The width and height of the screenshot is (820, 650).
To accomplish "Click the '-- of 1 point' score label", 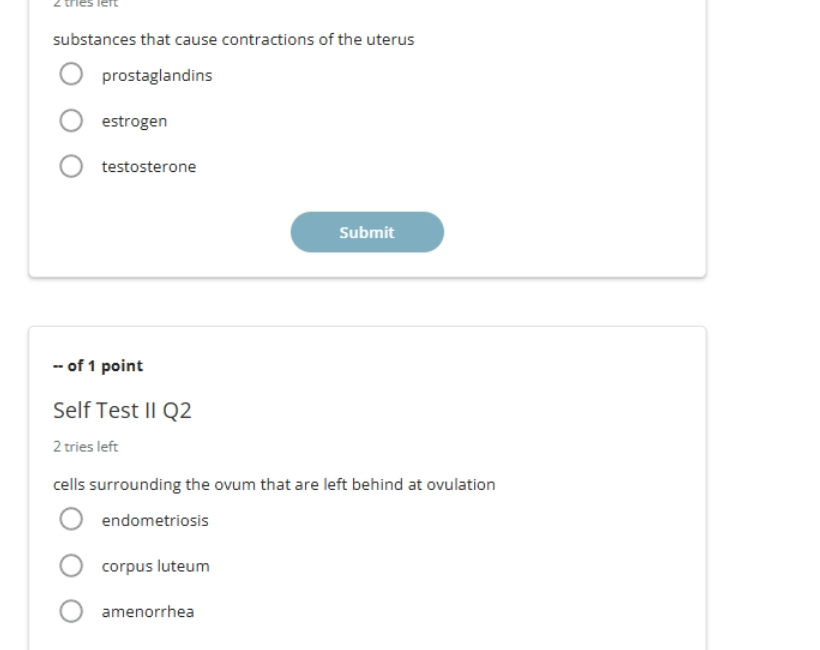I will point(98,366).
